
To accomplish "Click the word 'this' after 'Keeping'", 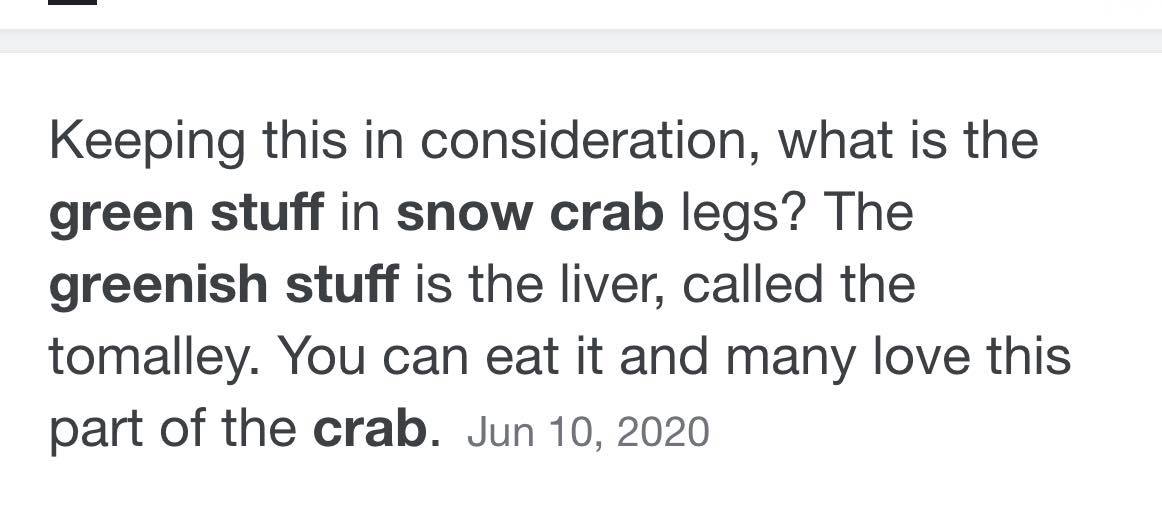I will [x=305, y=141].
